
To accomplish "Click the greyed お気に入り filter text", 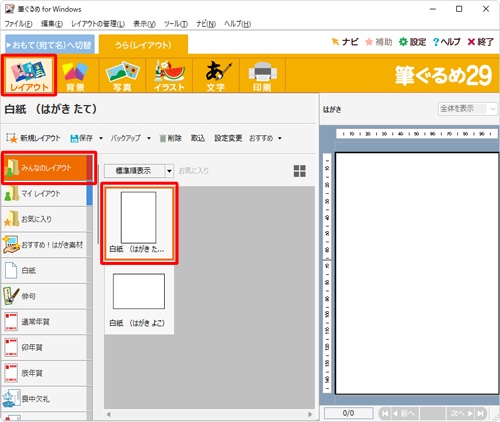I will tap(194, 171).
